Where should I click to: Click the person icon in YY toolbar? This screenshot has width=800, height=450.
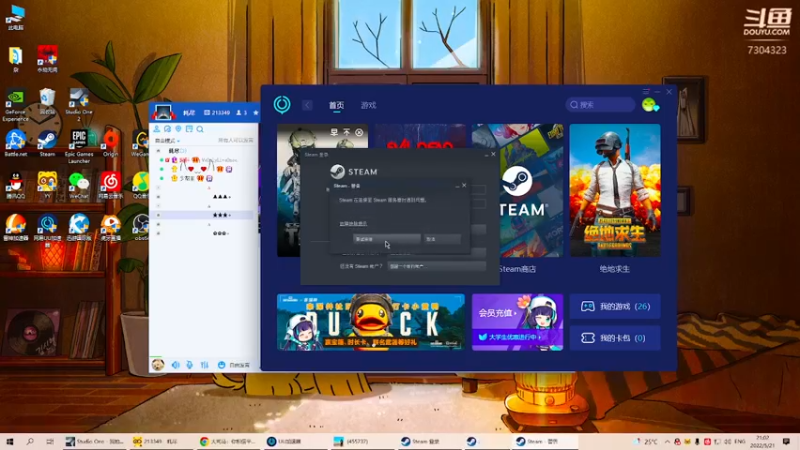pyautogui.click(x=157, y=129)
